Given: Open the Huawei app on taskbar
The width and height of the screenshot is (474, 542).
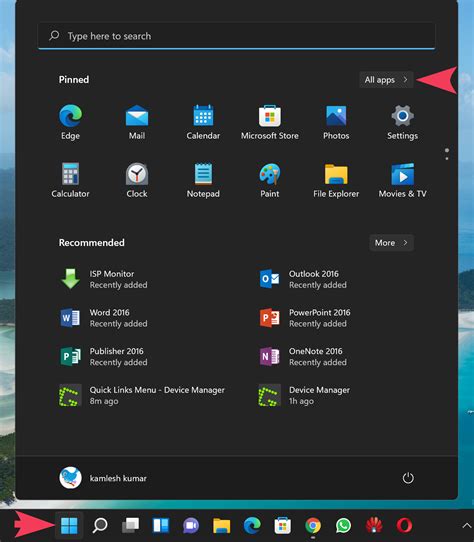Looking at the screenshot, I should tap(374, 526).
